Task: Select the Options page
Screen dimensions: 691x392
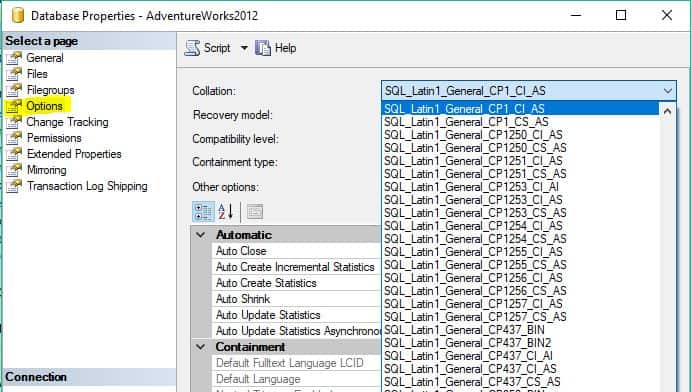Action: point(44,106)
